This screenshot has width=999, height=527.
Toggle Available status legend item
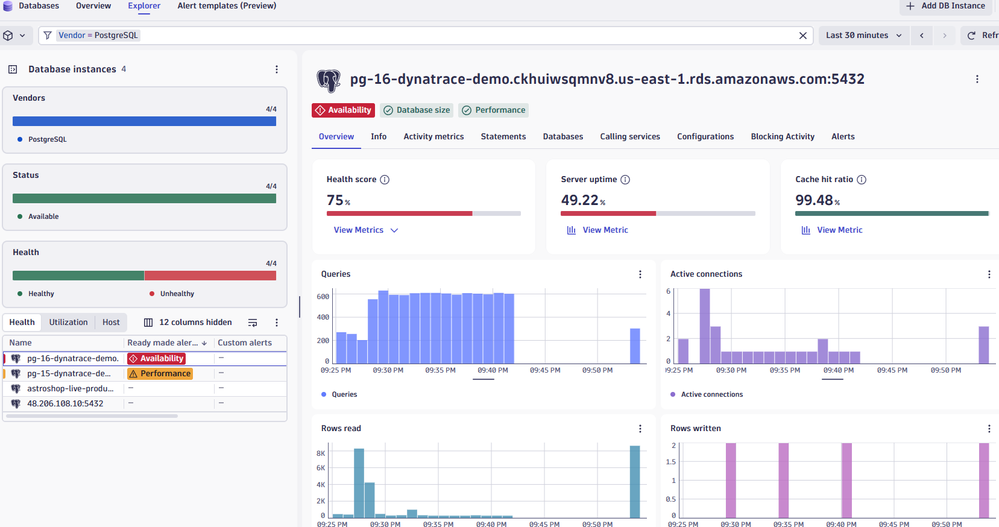click(x=38, y=217)
